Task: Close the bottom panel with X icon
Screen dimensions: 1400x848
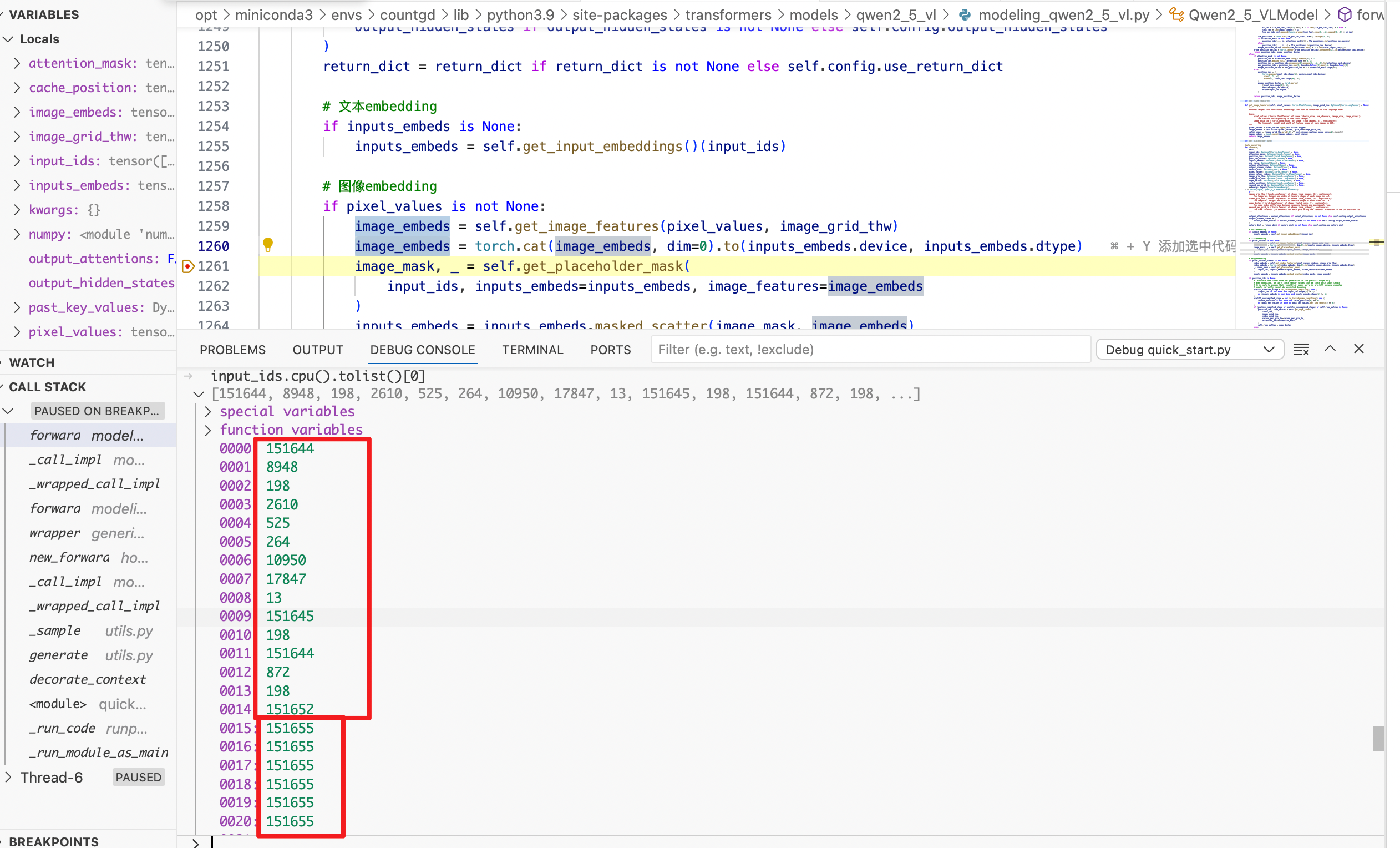Action: click(x=1358, y=349)
